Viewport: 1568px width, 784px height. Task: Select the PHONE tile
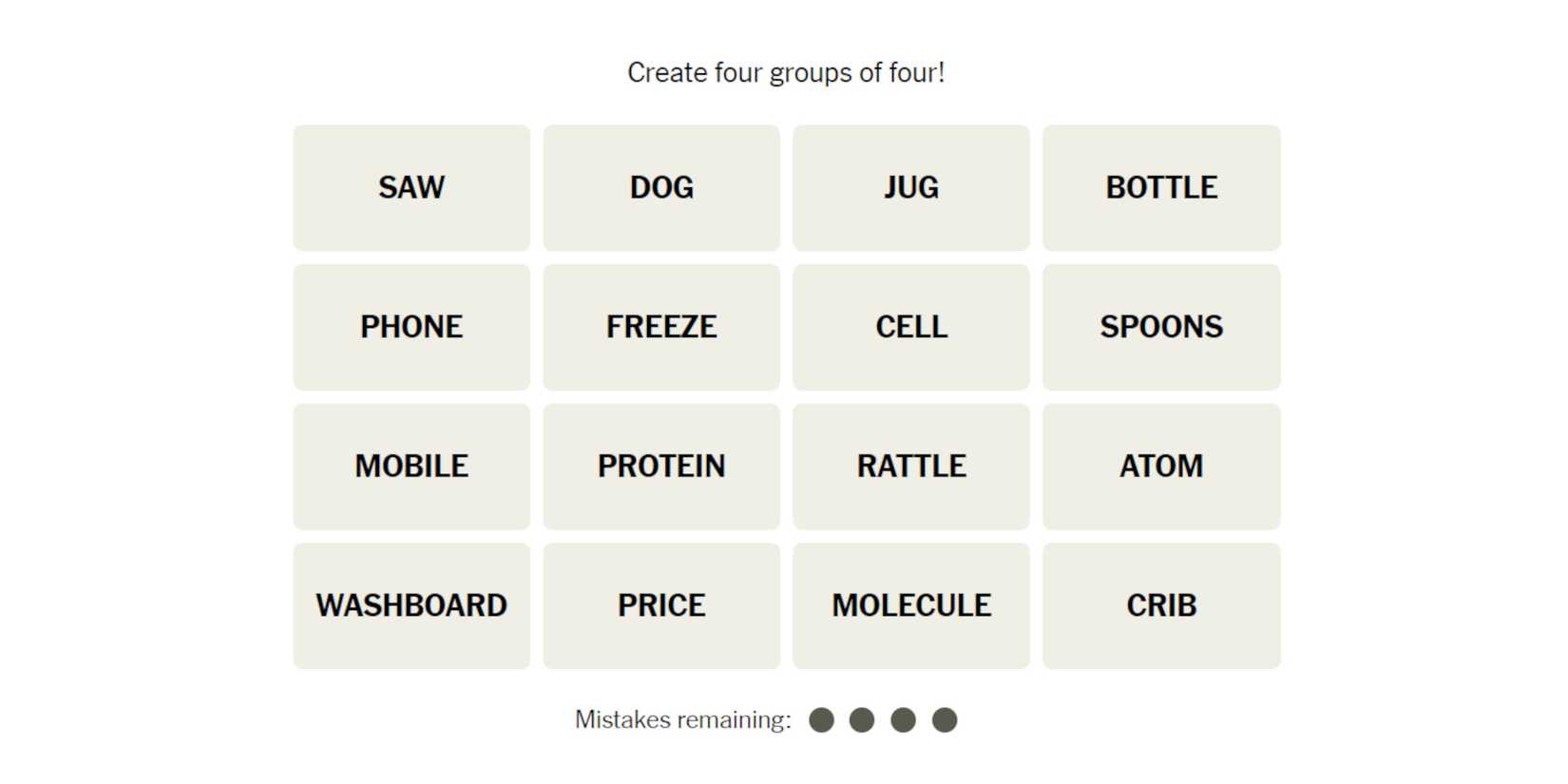(x=411, y=327)
